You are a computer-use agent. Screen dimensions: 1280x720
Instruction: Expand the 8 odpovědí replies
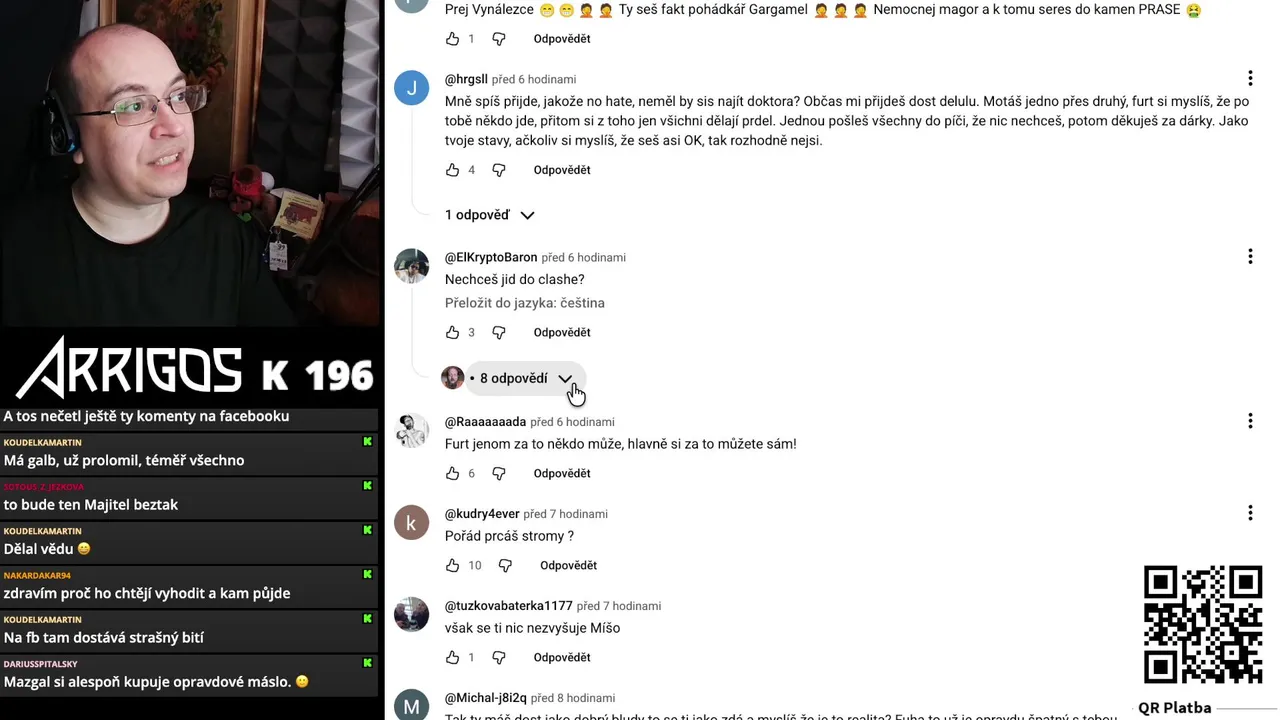coord(511,378)
